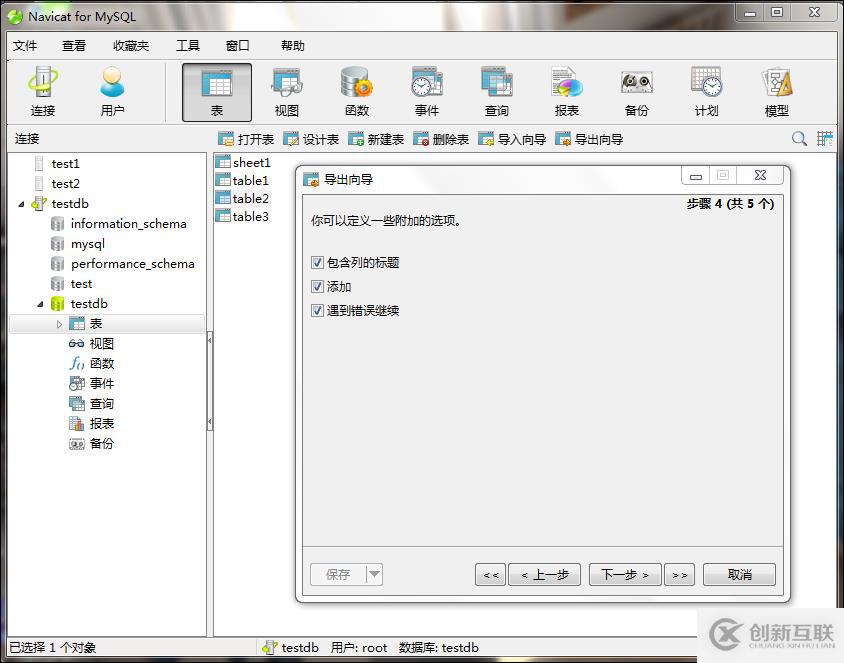844x663 pixels.
Task: Select 备份 node under testdb
Action: coord(91,443)
